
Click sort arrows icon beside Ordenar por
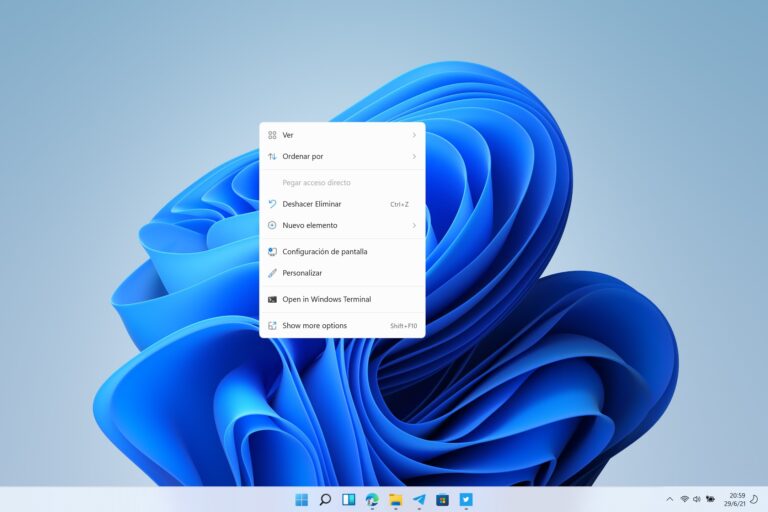[x=272, y=157]
